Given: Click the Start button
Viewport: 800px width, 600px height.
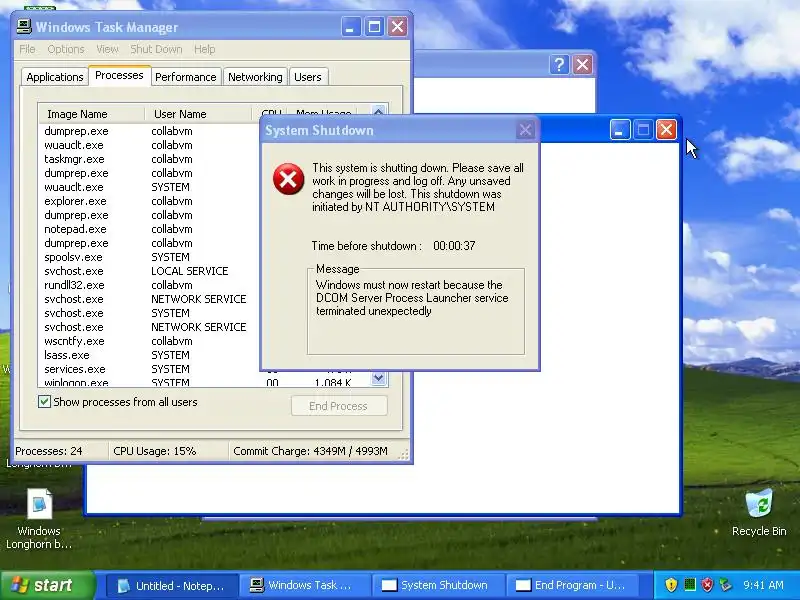Looking at the screenshot, I should click(48, 585).
